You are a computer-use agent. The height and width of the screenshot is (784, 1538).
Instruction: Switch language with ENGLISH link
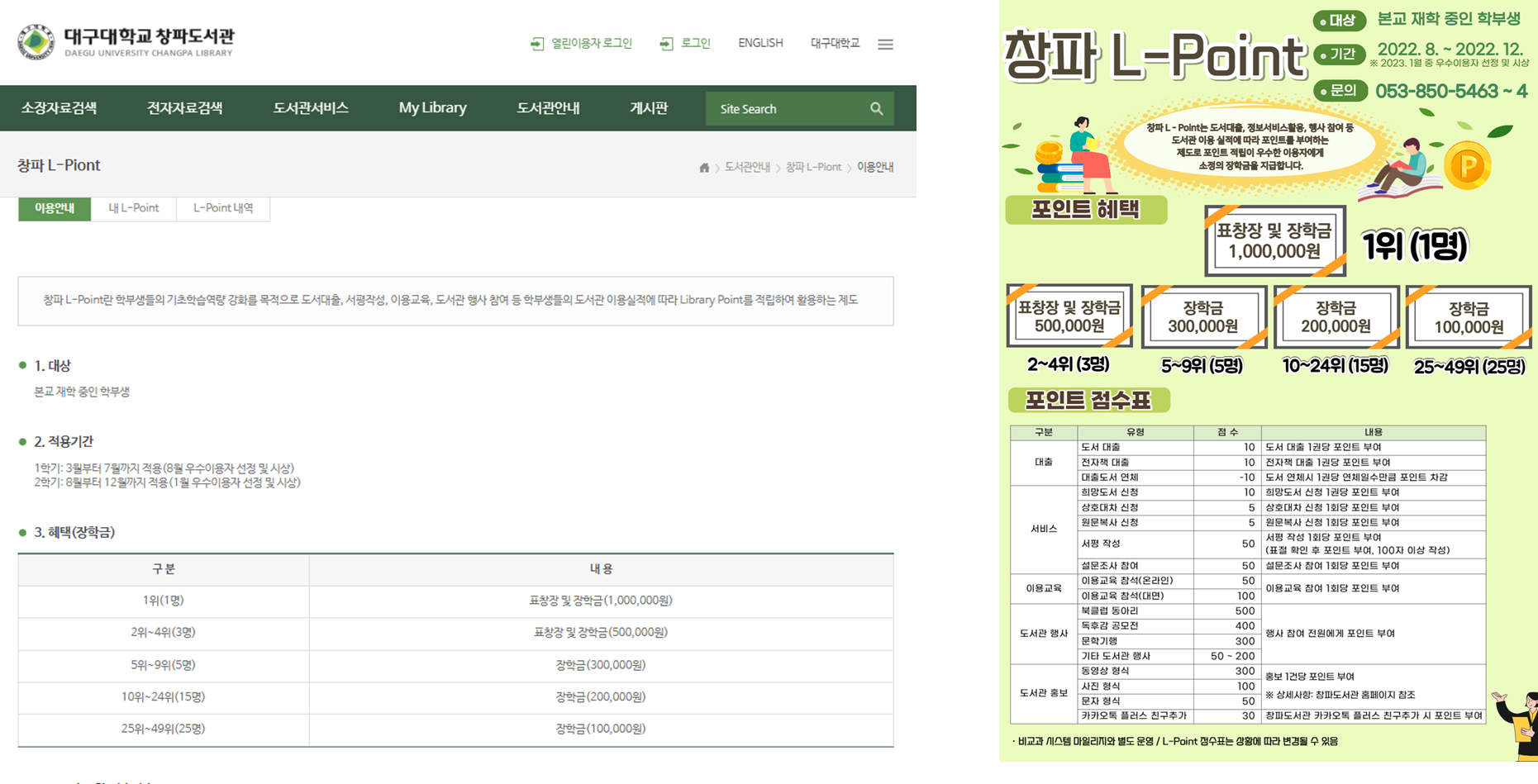point(760,43)
